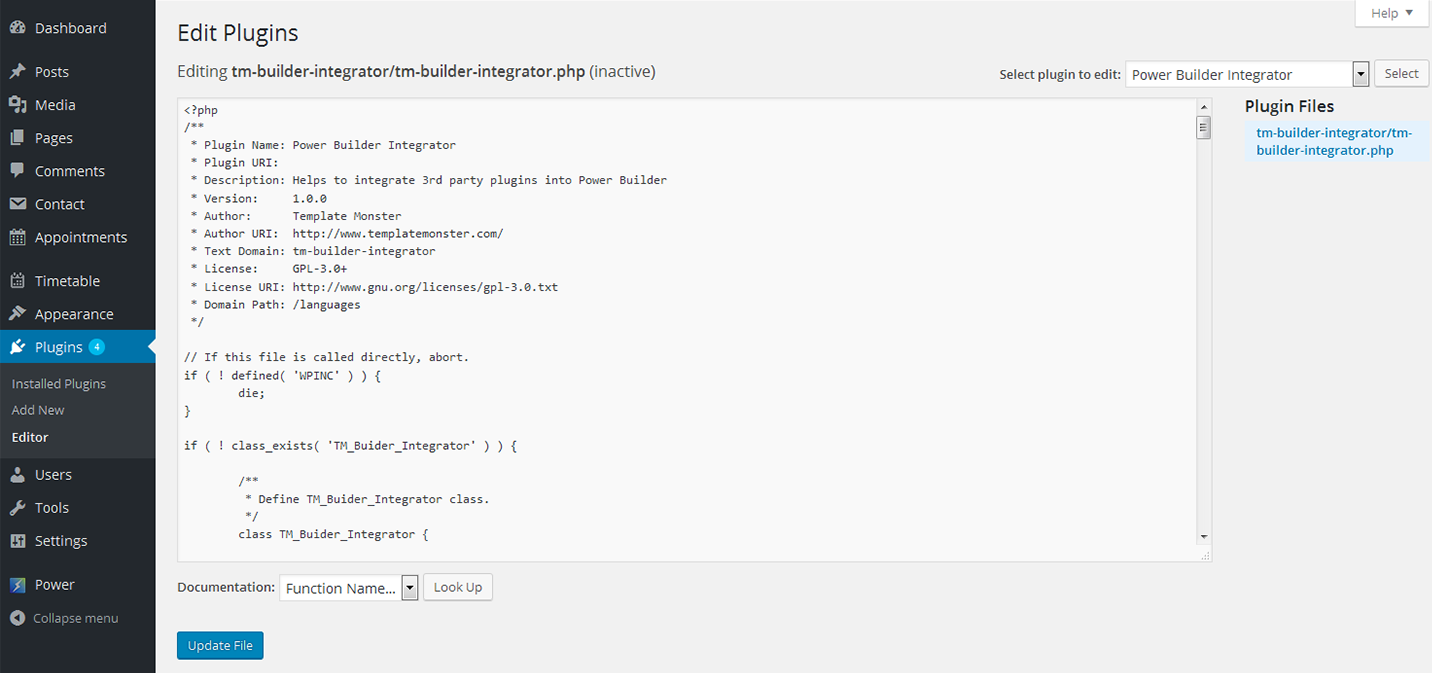The image size is (1432, 673).
Task: Open the Select plugin to edit dropdown
Action: tap(1246, 74)
